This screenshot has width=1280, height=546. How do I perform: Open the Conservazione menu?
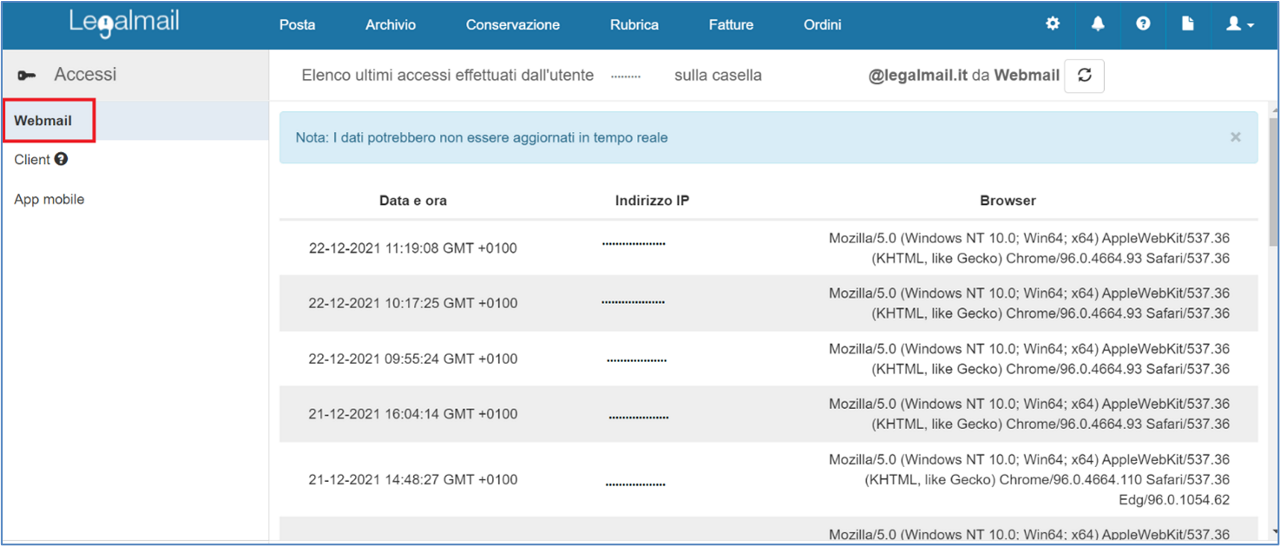(x=512, y=25)
